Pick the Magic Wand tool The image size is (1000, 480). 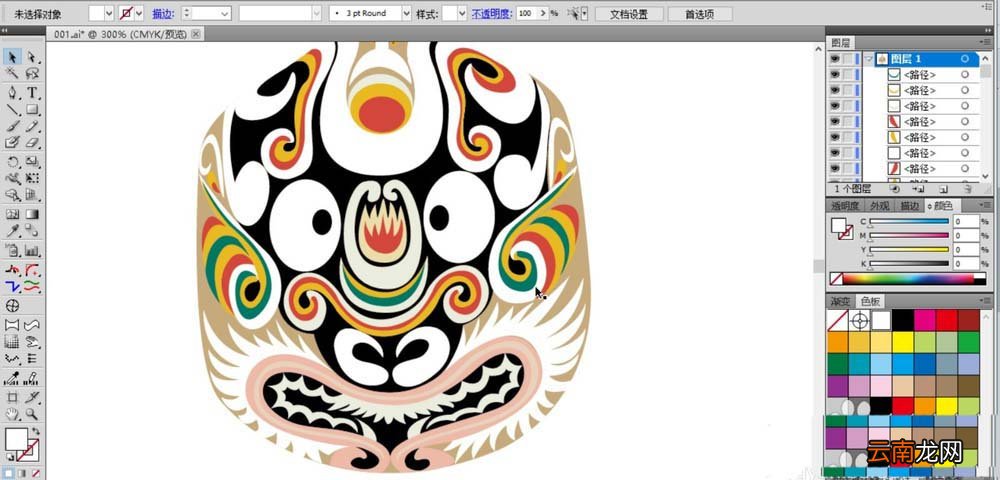[12, 74]
